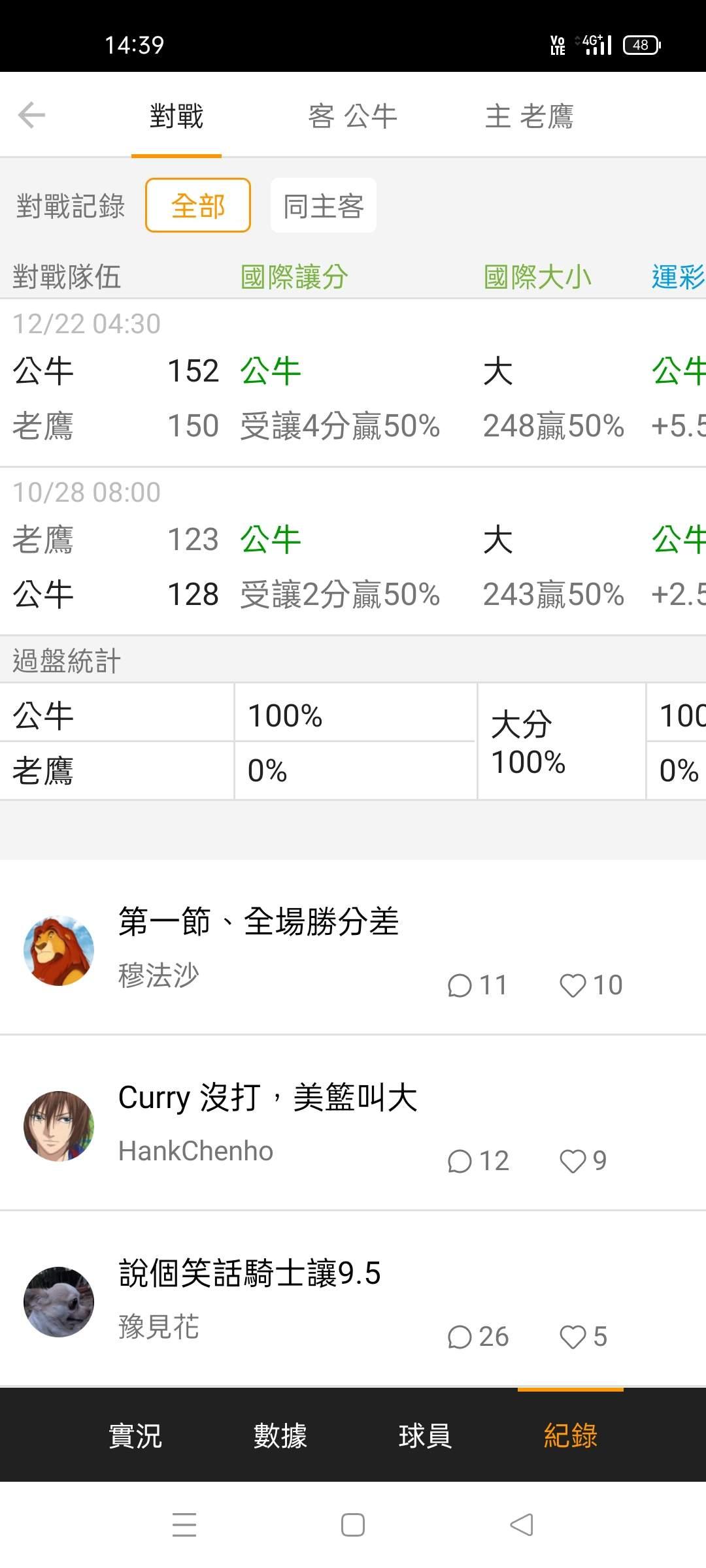Select the 同主客 filter
This screenshot has height=1568, width=706.
tap(324, 205)
